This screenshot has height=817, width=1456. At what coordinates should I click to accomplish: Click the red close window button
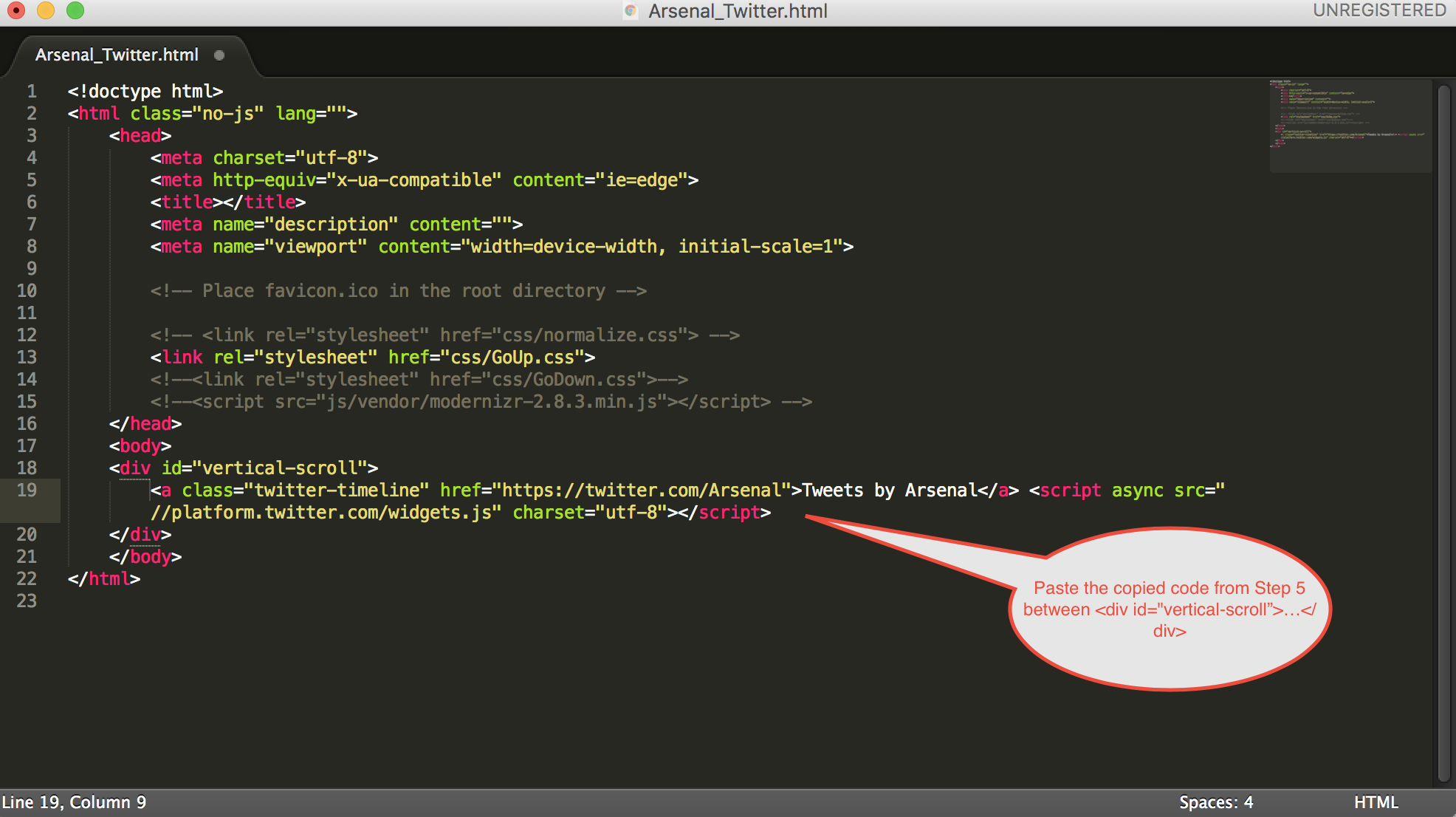pos(16,10)
